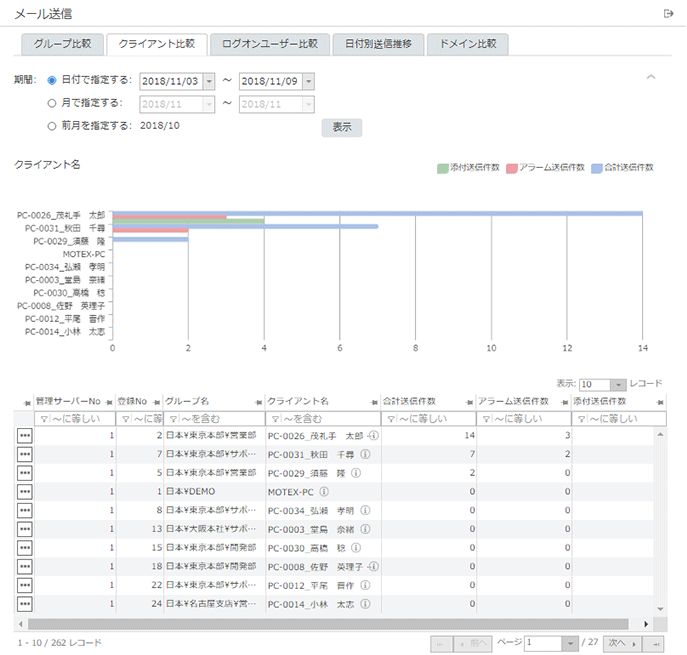The height and width of the screenshot is (655, 687).
Task: Open the ドメイン比較 tab
Action: (468, 44)
